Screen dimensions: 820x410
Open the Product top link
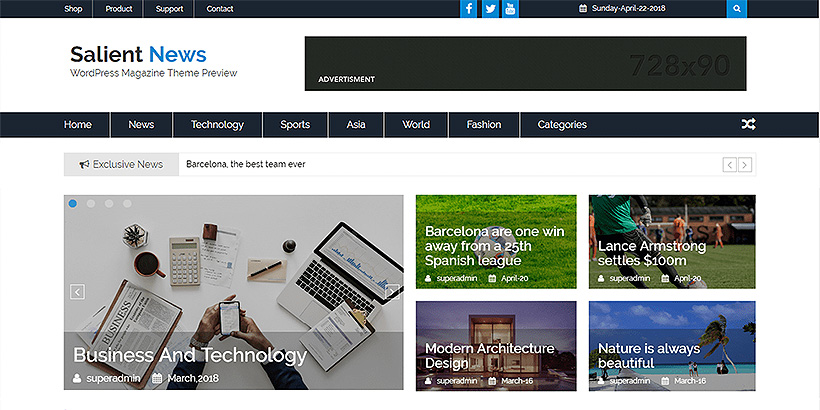click(x=119, y=9)
